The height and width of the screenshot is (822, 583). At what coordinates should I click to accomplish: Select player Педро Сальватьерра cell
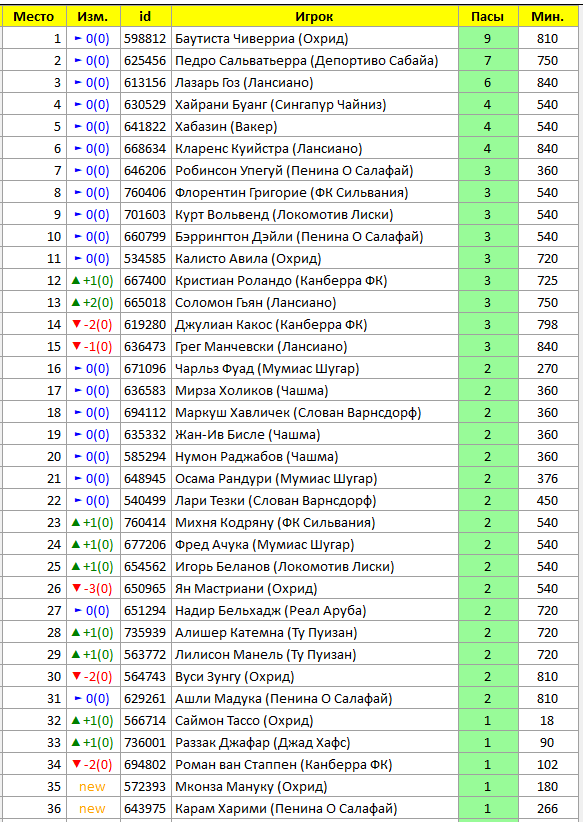coord(315,61)
